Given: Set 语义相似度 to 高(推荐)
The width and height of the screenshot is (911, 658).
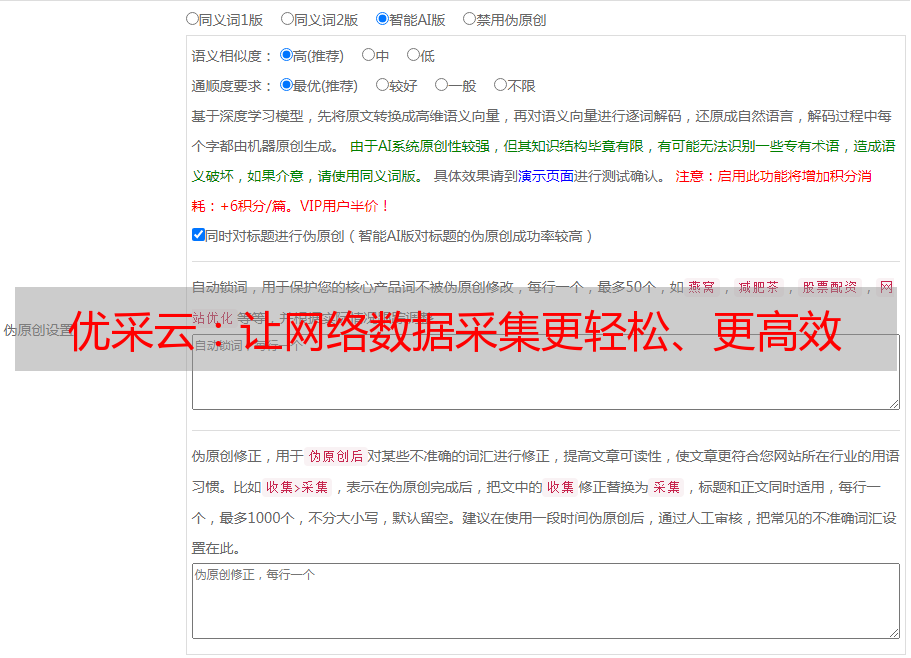Looking at the screenshot, I should (286, 55).
